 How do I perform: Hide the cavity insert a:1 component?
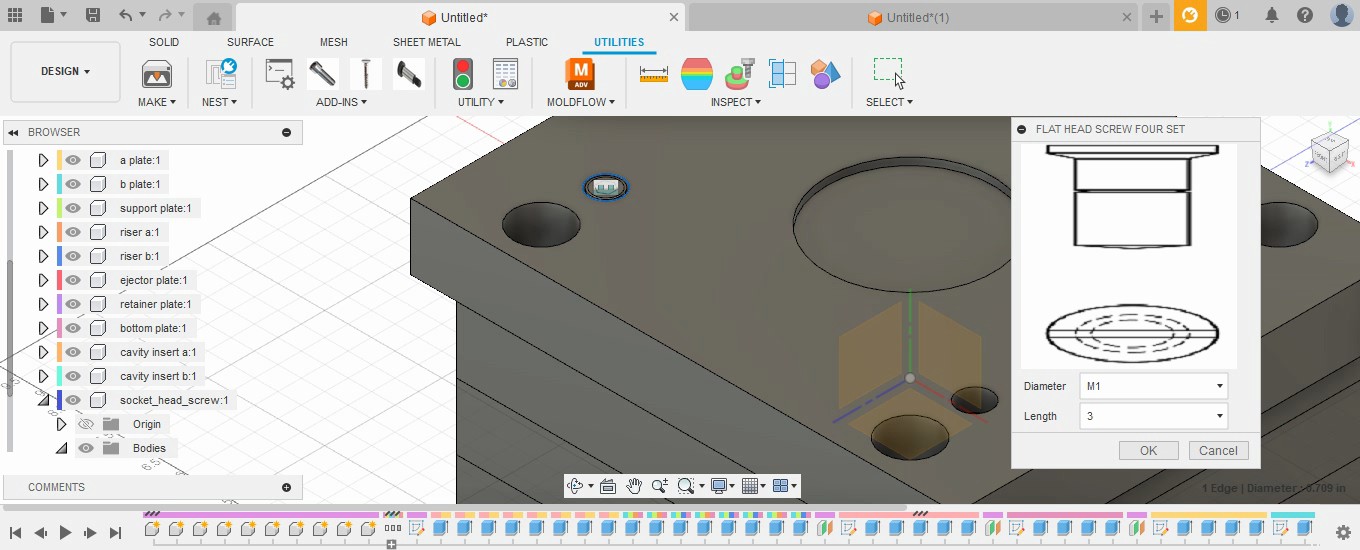click(x=73, y=352)
